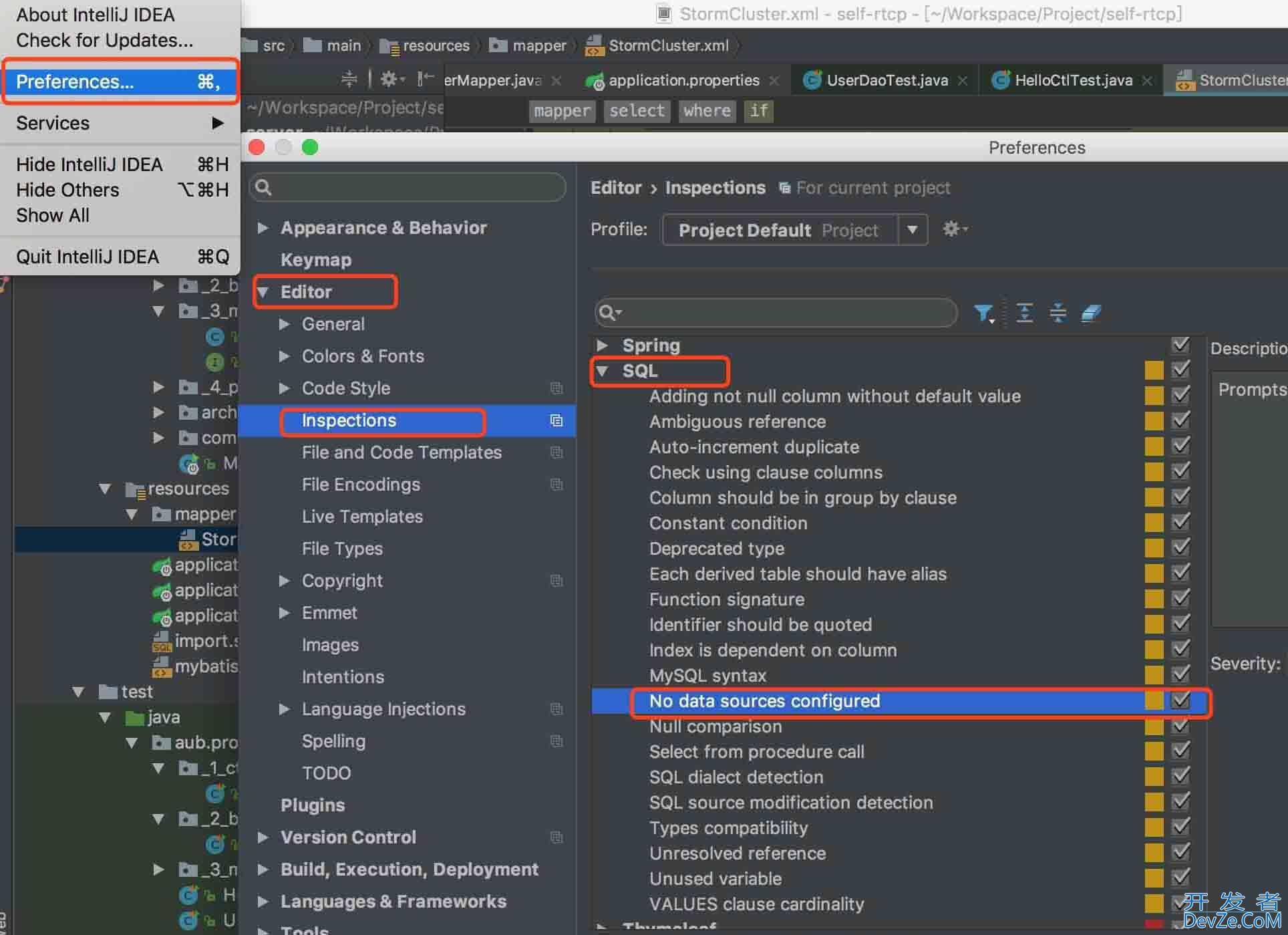
Task: Expand the Spring inspections group
Action: tap(602, 345)
